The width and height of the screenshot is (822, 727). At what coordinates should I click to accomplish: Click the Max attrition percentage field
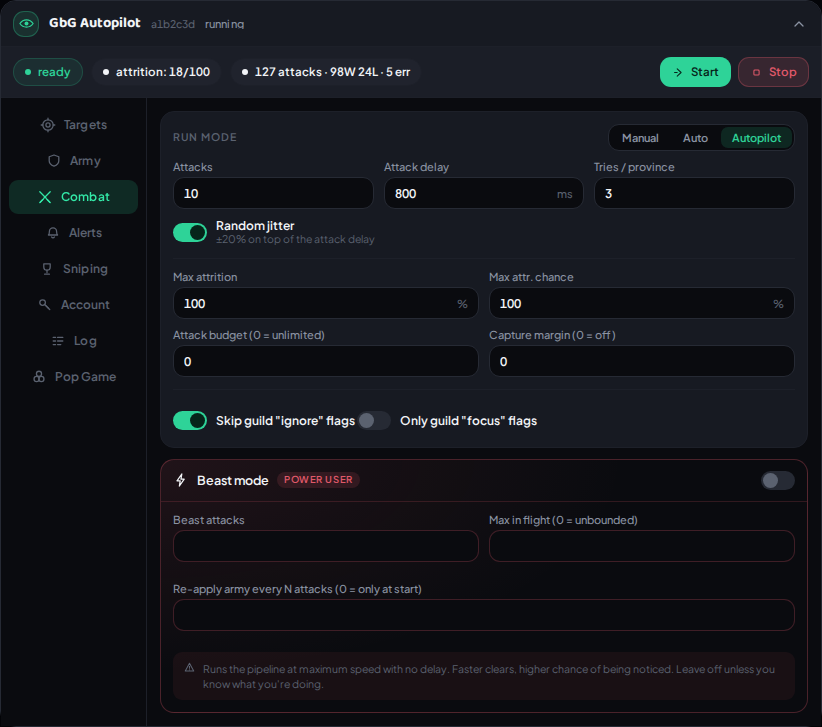pos(326,303)
